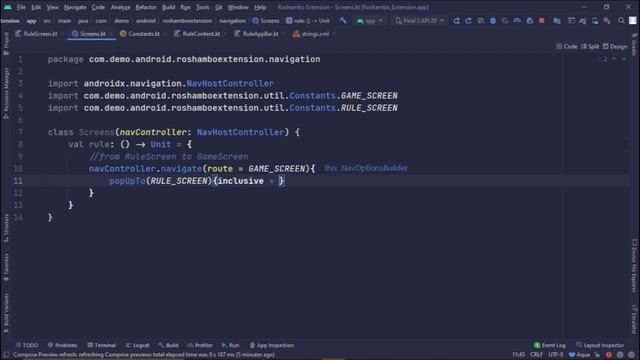Click the tool windows quick-access icon in status bar
Image resolution: width=640 pixels, height=360 pixels.
[x=5, y=355]
